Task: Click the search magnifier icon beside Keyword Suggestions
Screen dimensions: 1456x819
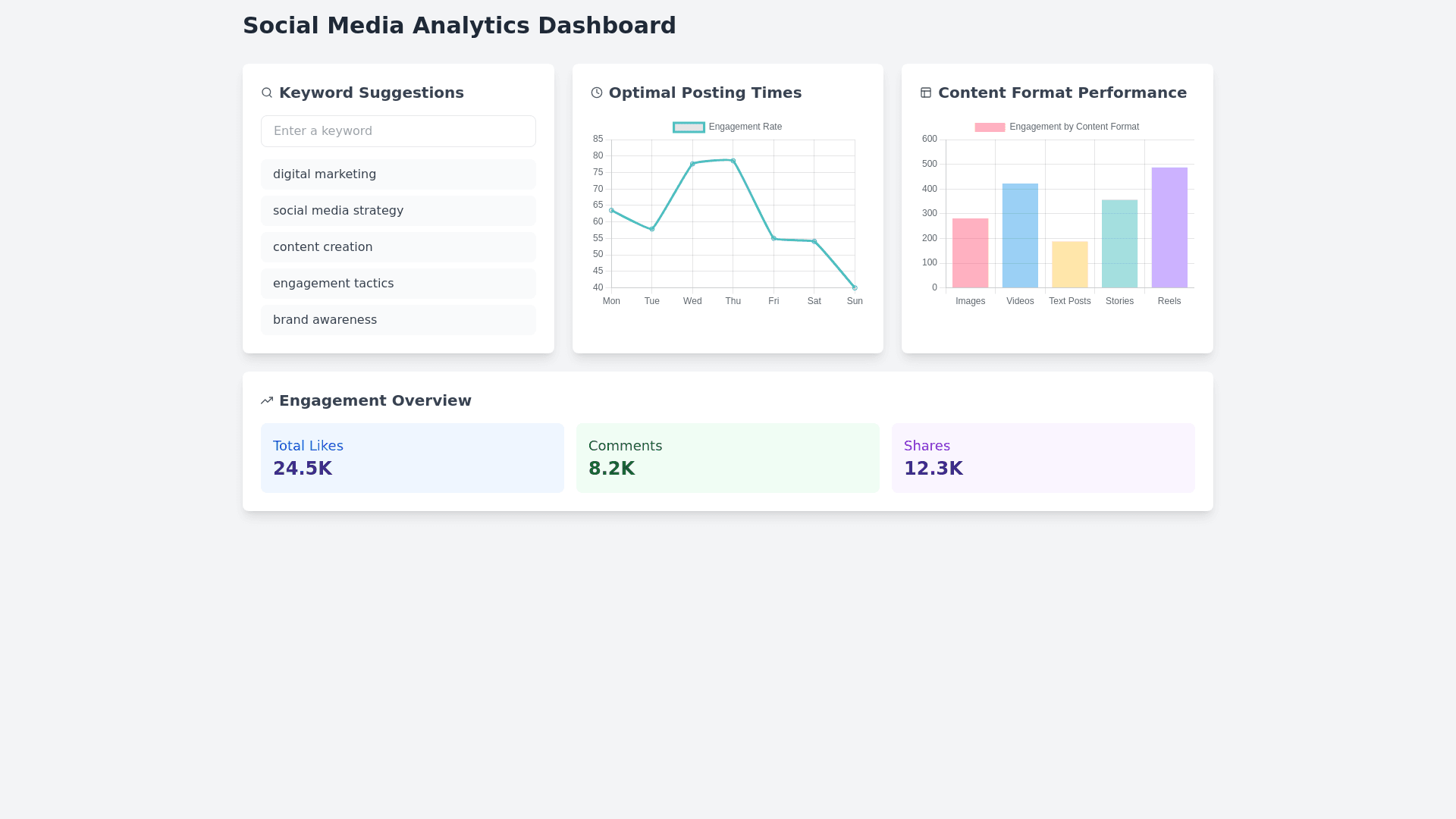Action: tap(267, 93)
